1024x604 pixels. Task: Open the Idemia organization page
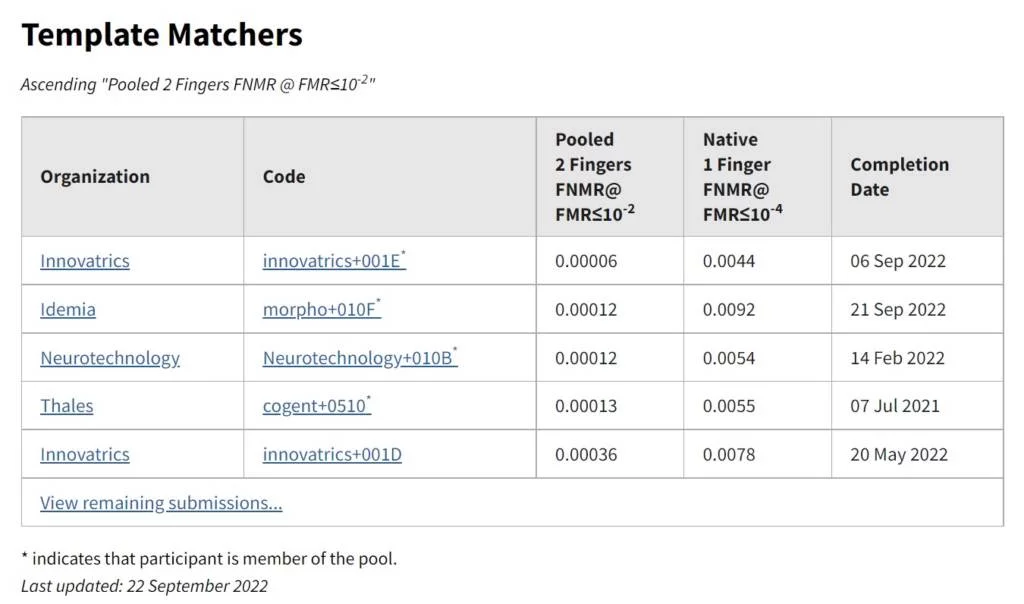click(67, 309)
